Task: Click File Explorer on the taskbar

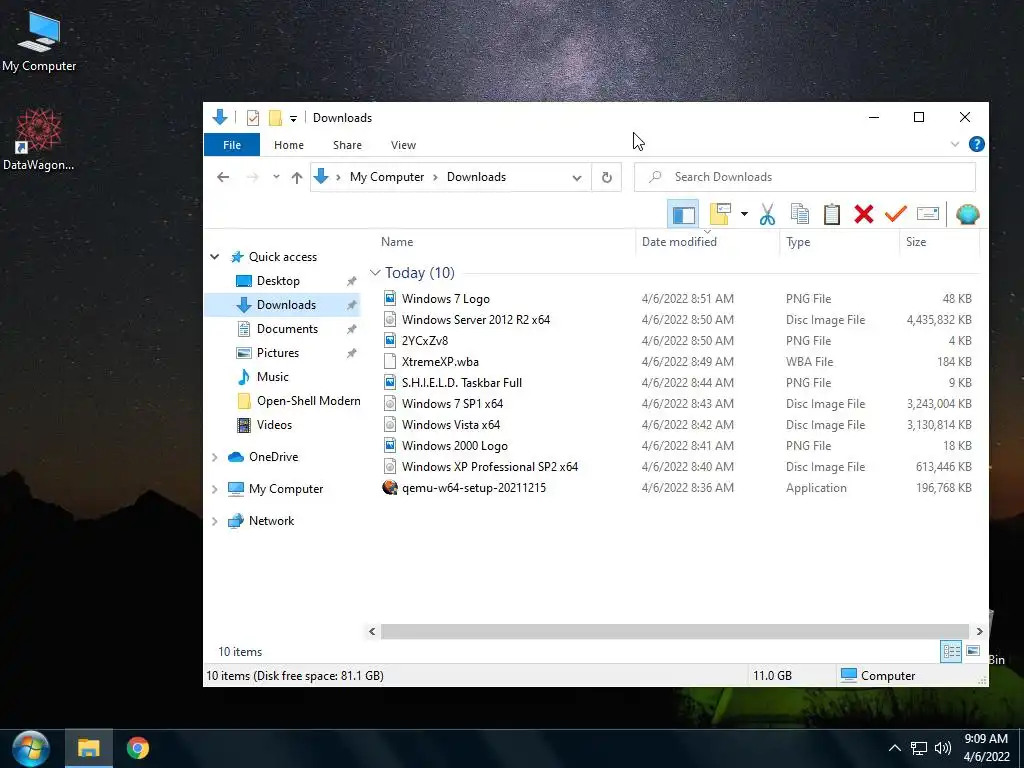Action: coord(89,748)
